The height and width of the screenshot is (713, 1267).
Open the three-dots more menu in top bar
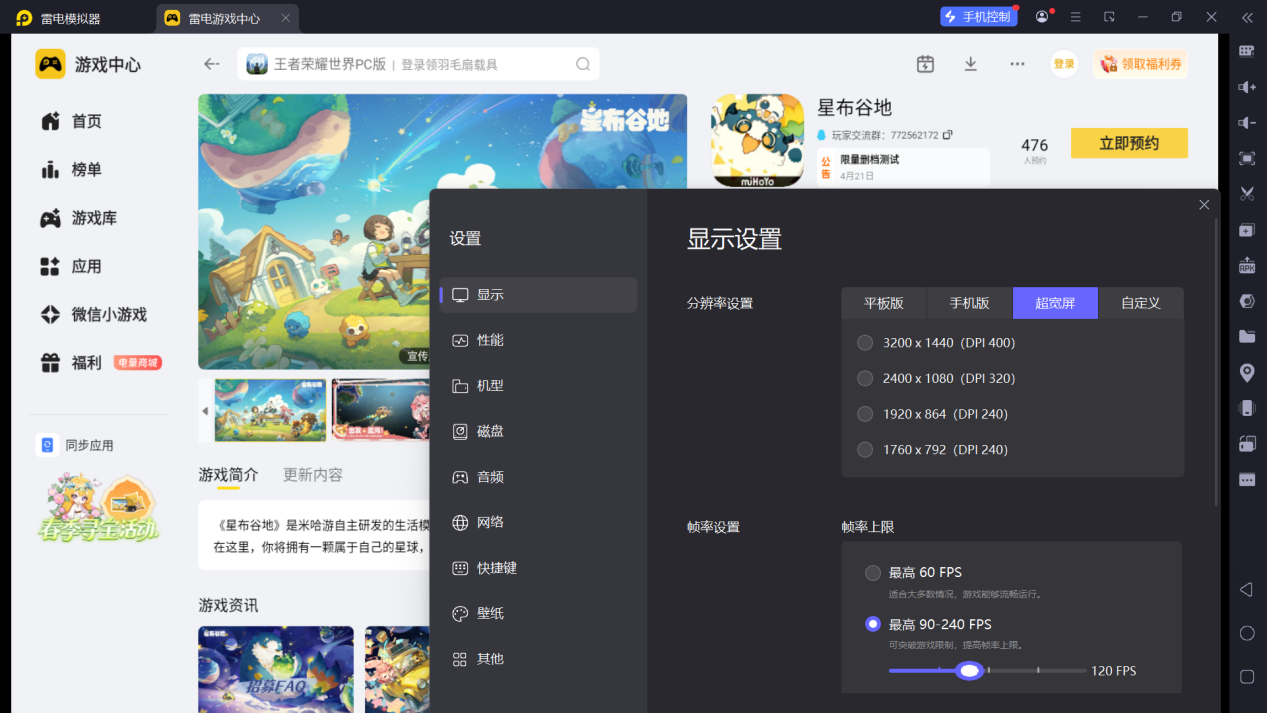click(1017, 64)
